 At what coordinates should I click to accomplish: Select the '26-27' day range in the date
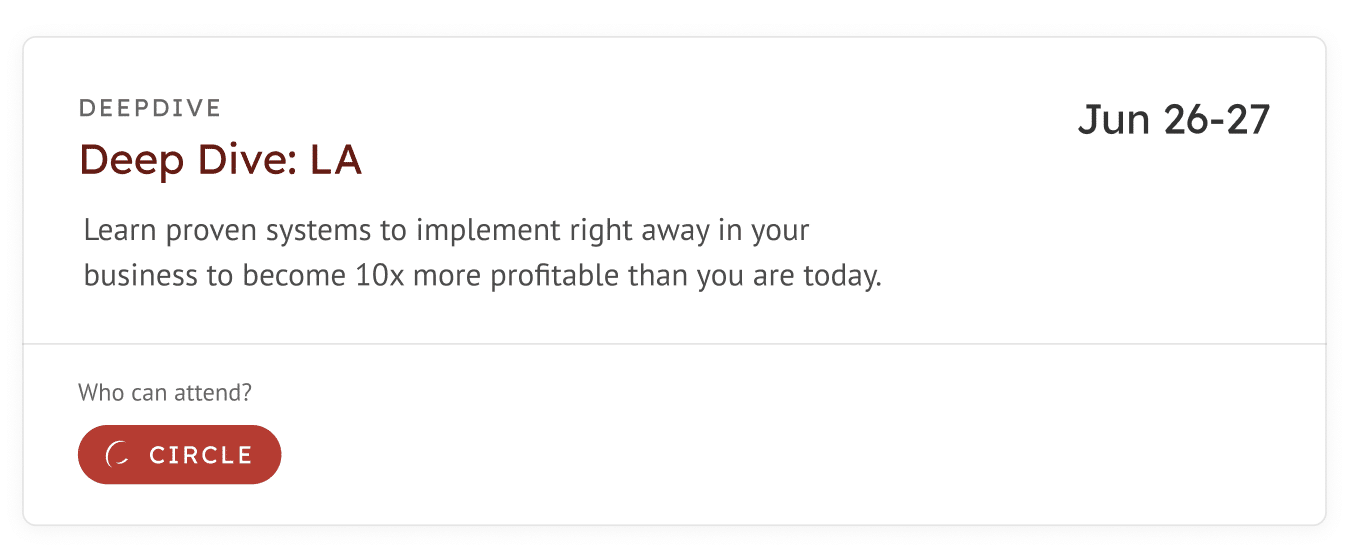click(1217, 120)
